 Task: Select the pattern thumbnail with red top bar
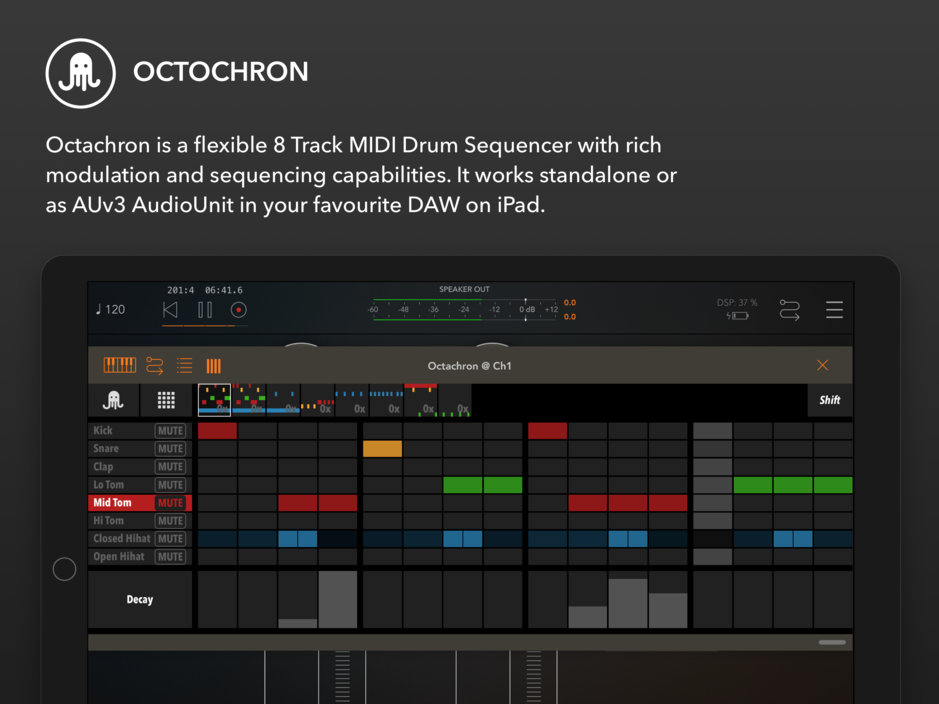[421, 400]
